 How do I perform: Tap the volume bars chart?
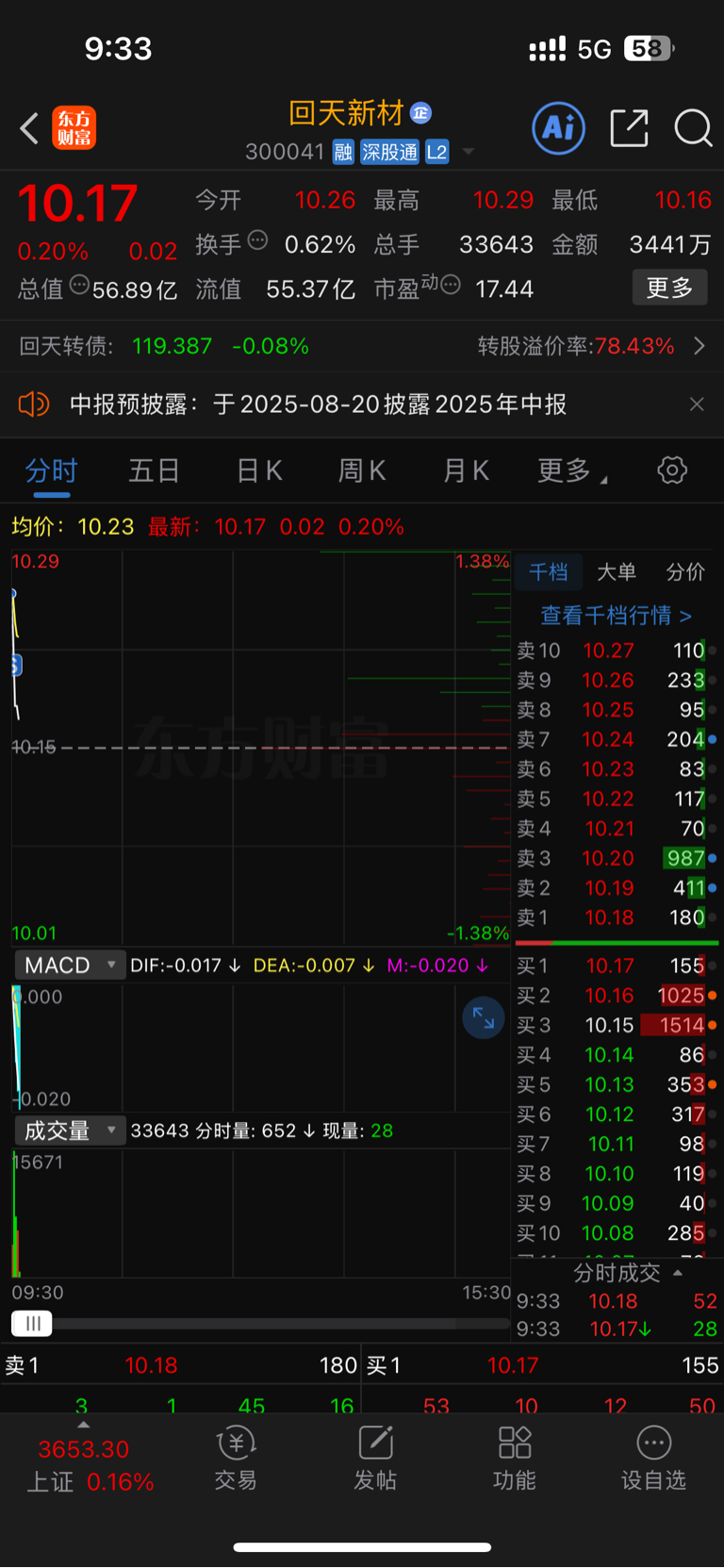coord(261,1213)
